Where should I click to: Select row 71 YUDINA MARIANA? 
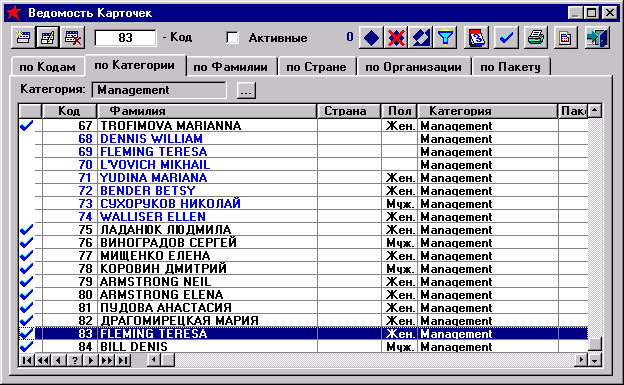[303, 178]
